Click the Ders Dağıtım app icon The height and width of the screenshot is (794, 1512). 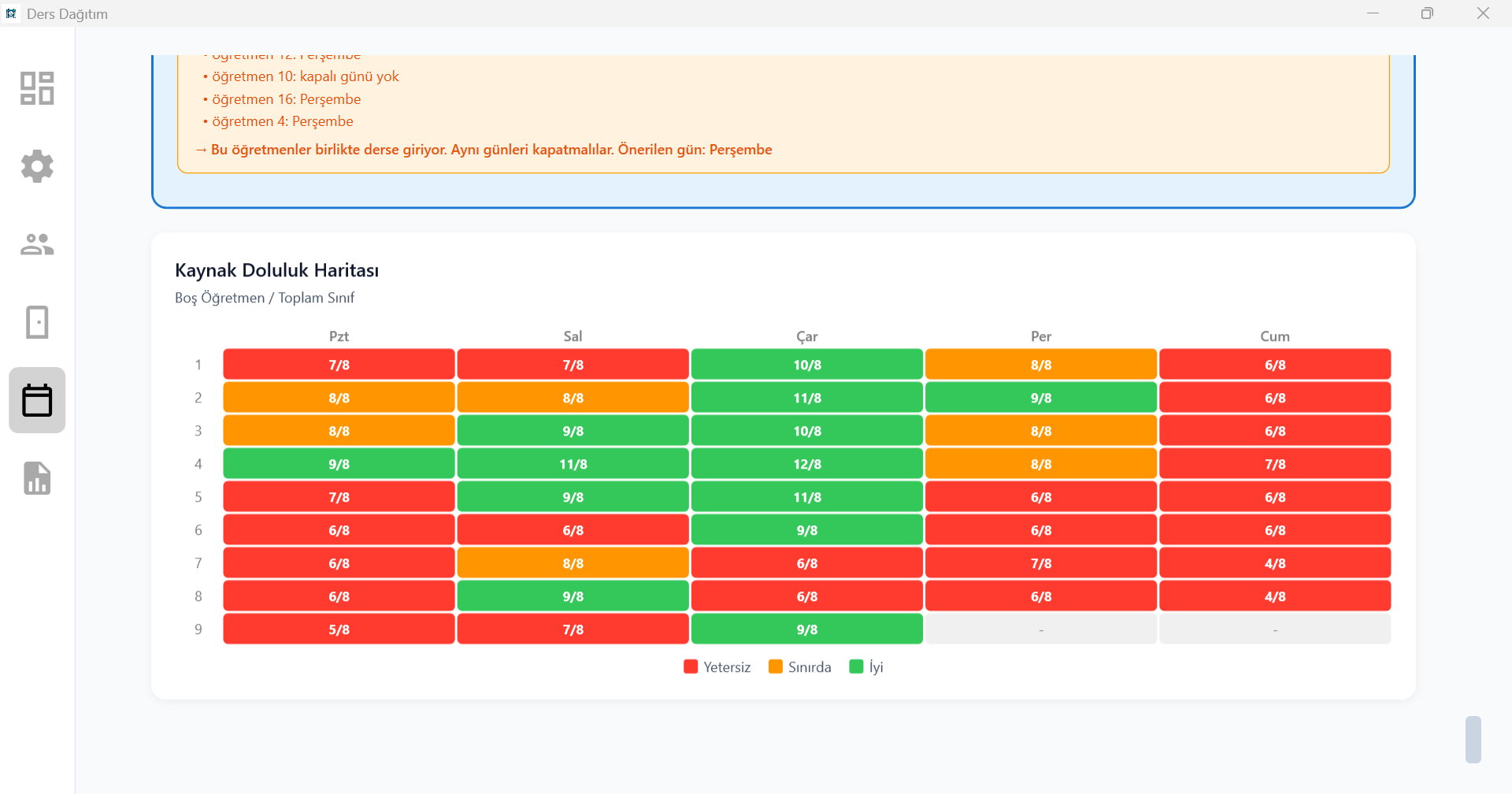tap(11, 13)
